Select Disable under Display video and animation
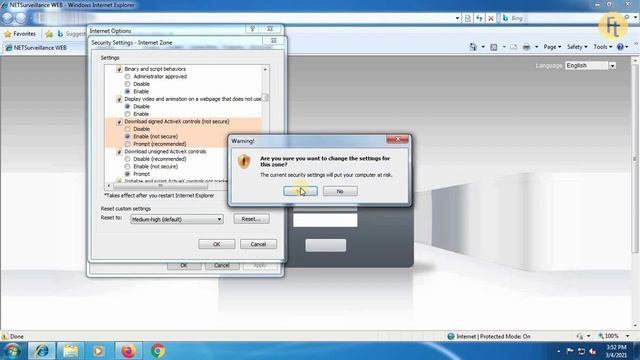Image resolution: width=640 pixels, height=360 pixels. pyautogui.click(x=127, y=106)
